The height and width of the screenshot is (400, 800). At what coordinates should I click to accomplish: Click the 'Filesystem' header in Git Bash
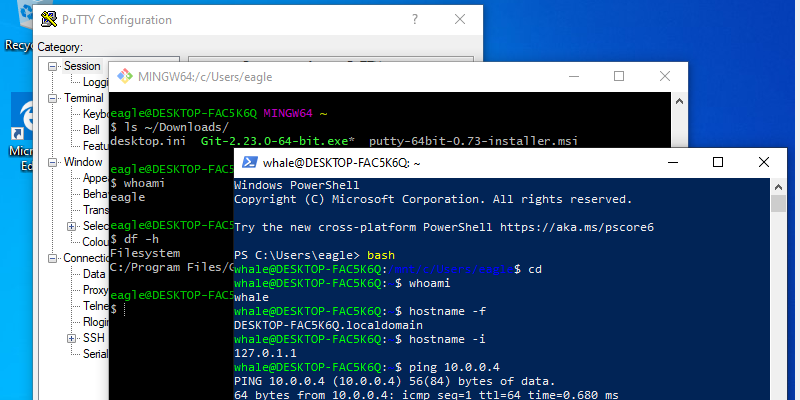pos(145,253)
